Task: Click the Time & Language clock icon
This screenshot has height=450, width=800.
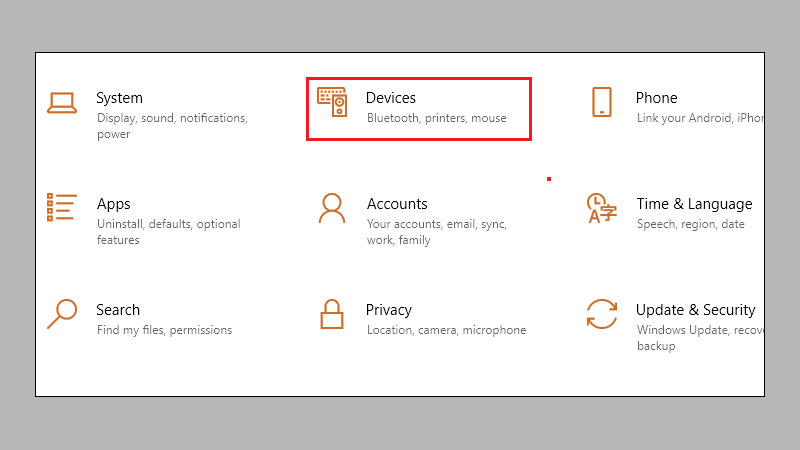Action: point(602,208)
